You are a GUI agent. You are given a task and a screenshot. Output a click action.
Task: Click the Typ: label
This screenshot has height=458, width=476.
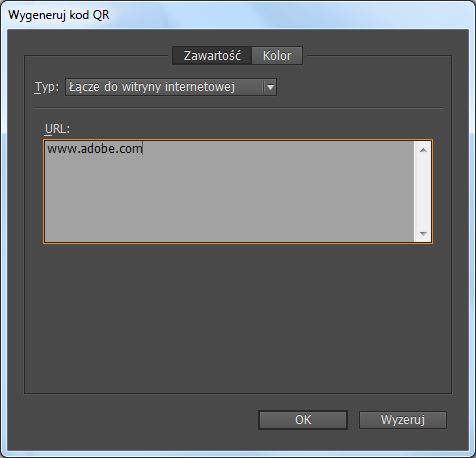click(x=47, y=87)
